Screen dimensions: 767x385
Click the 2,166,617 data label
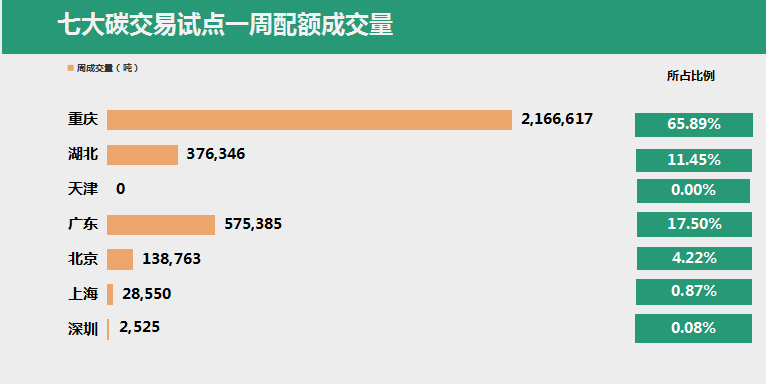[x=557, y=119]
